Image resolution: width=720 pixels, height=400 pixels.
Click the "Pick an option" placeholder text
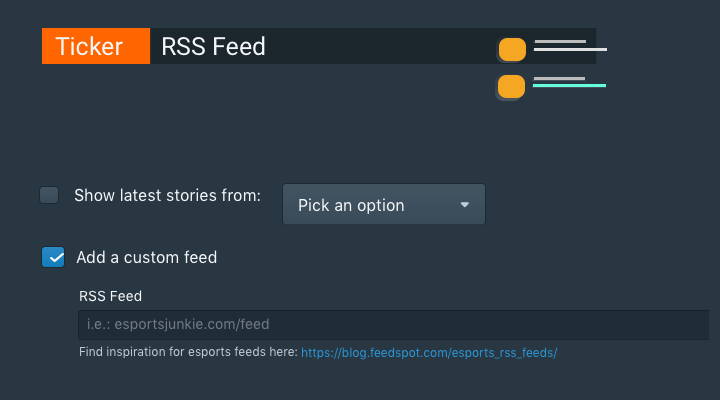[x=351, y=205]
